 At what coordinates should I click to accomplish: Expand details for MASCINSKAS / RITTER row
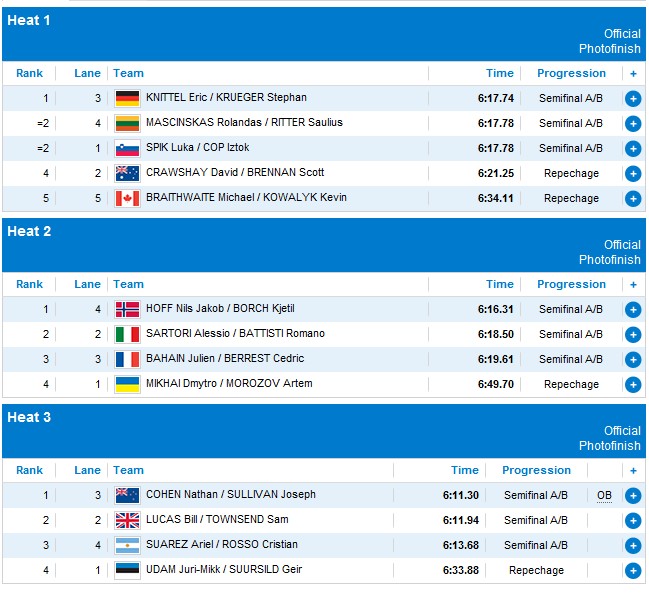[632, 123]
